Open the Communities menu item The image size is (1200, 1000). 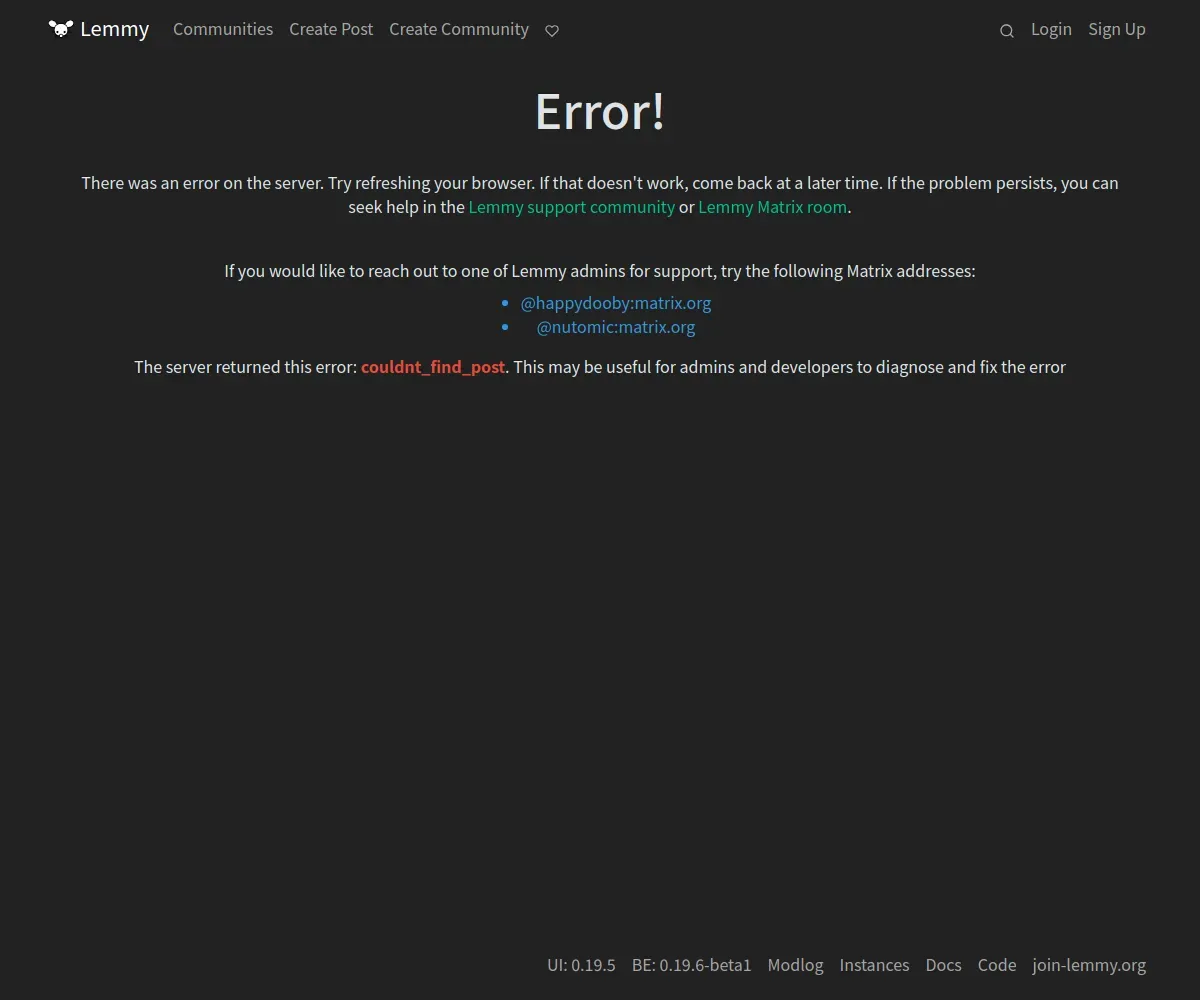coord(223,29)
